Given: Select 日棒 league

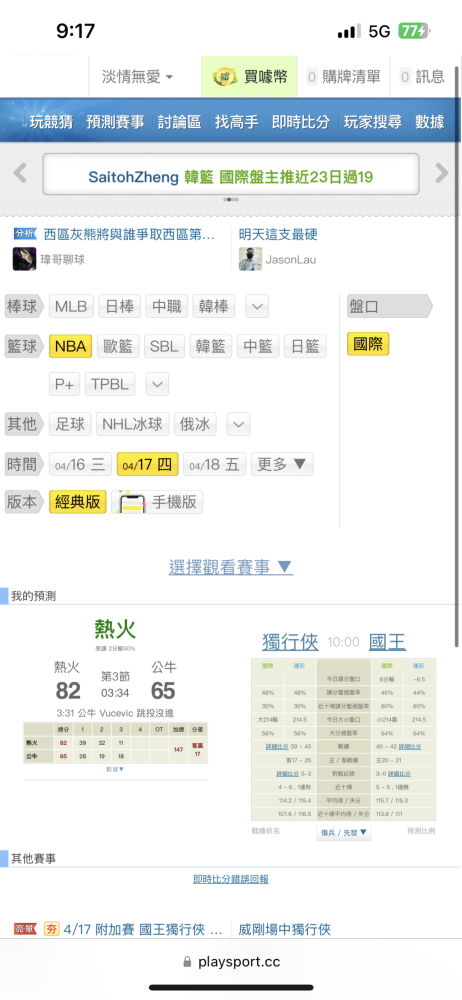Looking at the screenshot, I should tap(119, 306).
